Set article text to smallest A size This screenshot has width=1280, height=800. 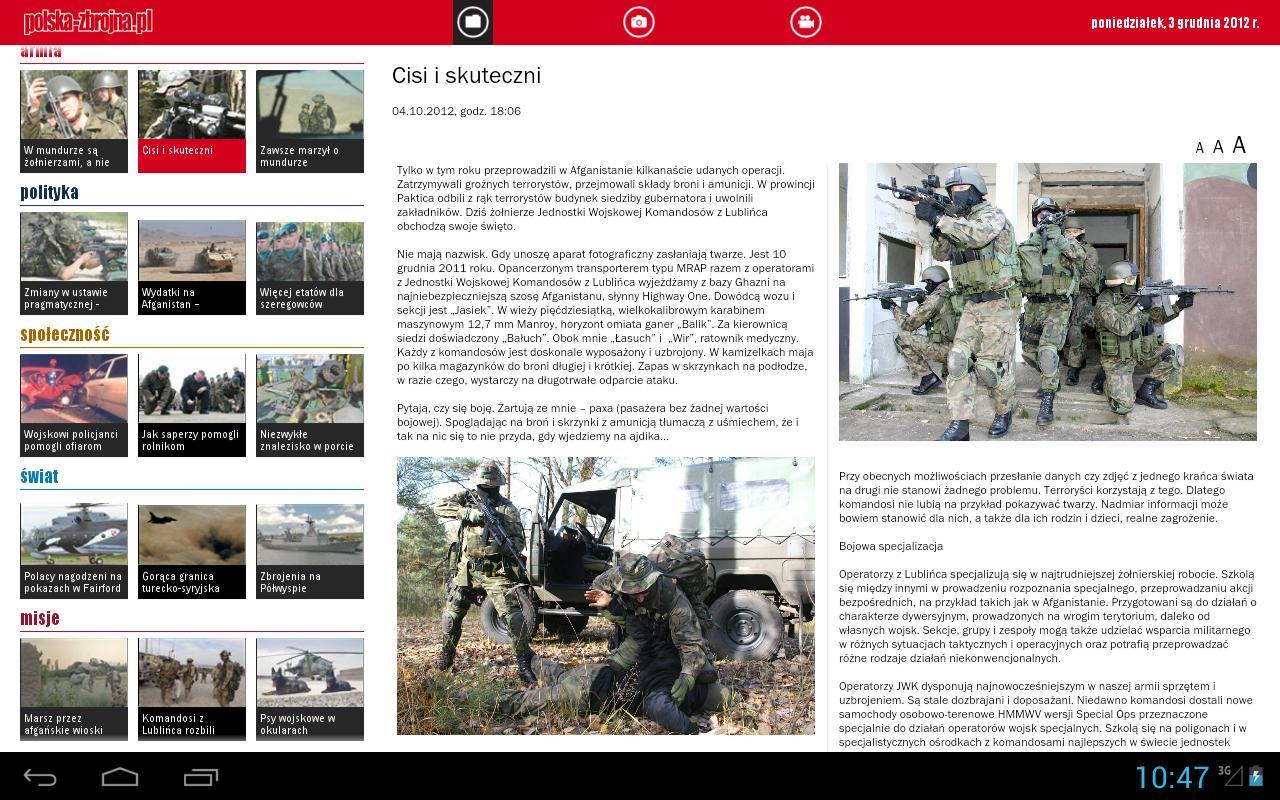click(x=1199, y=147)
